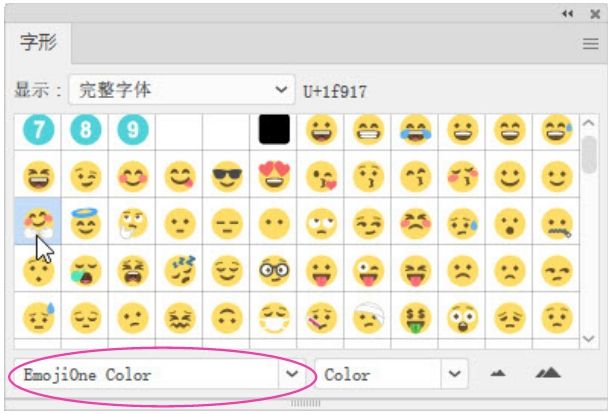
Task: Pick the winking tongue-out emoji
Action: (x=368, y=270)
